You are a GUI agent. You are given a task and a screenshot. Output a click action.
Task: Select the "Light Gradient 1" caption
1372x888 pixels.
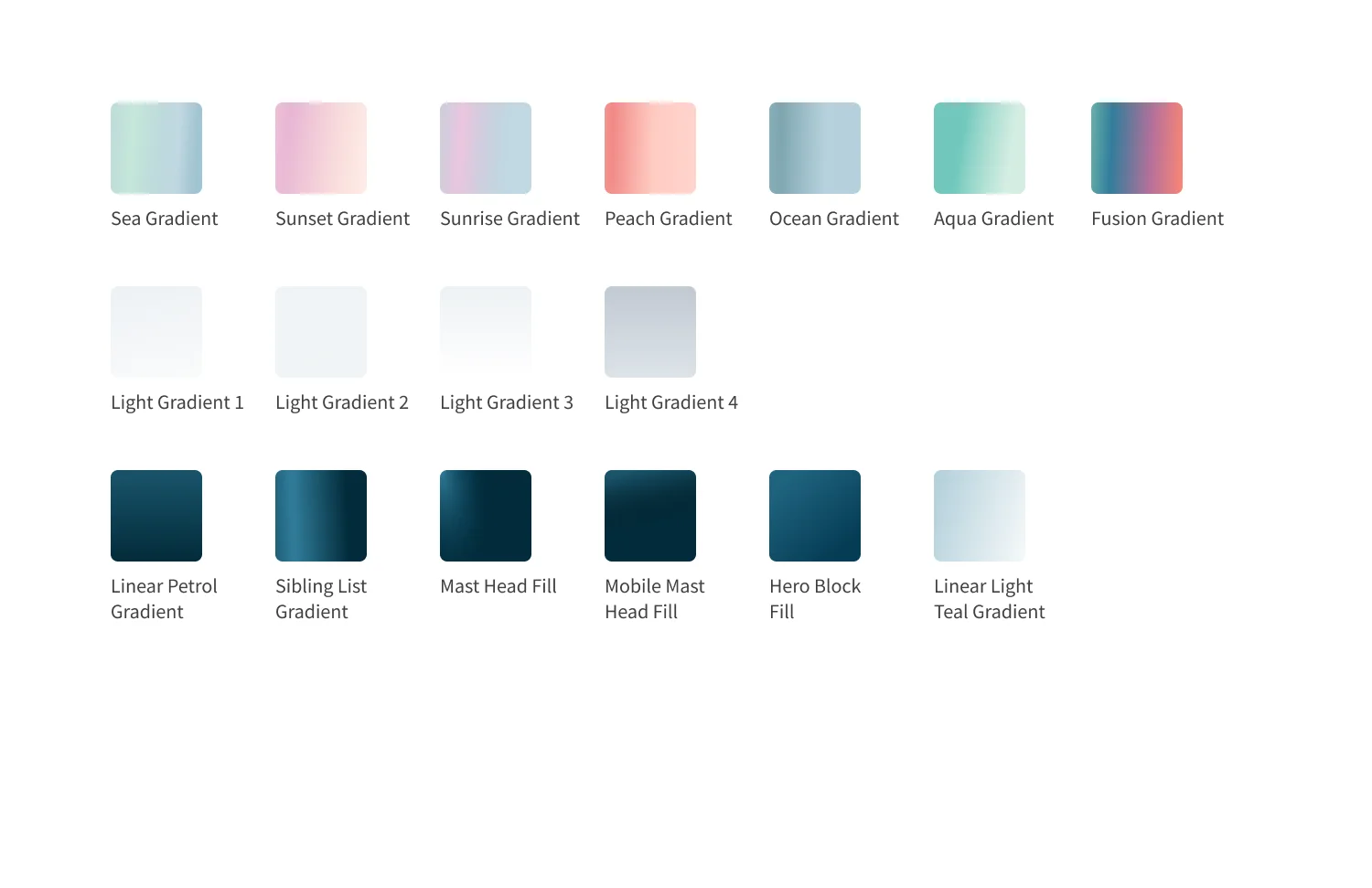(x=177, y=402)
